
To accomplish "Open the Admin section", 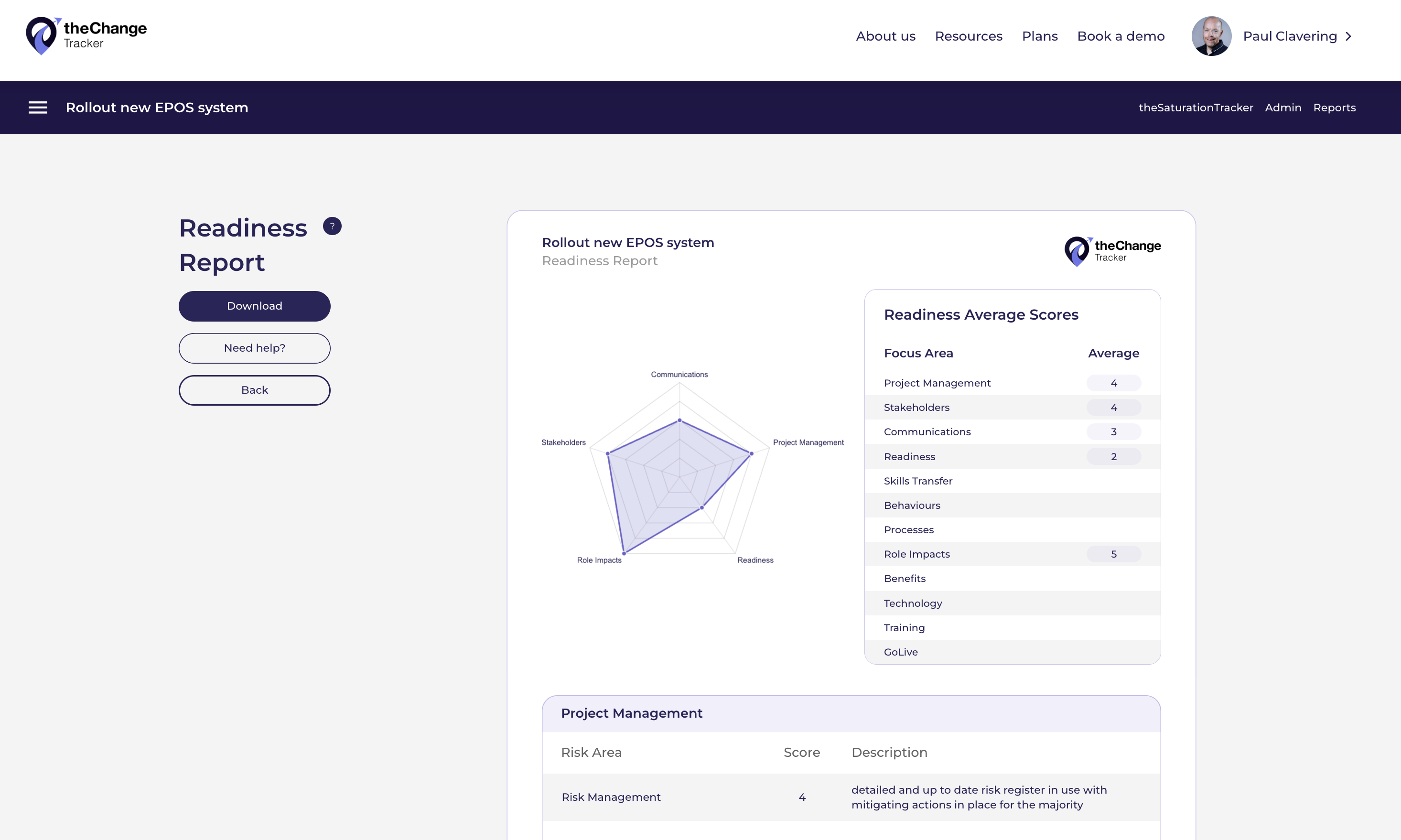I will 1282,108.
